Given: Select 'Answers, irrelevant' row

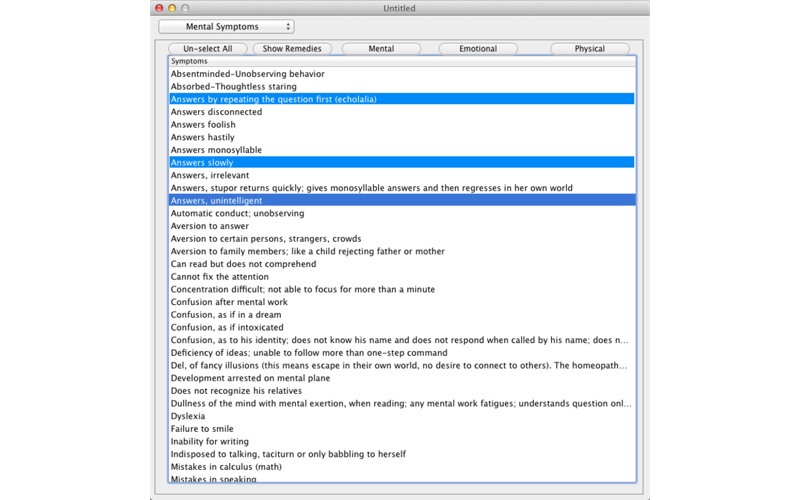Looking at the screenshot, I should click(x=402, y=175).
